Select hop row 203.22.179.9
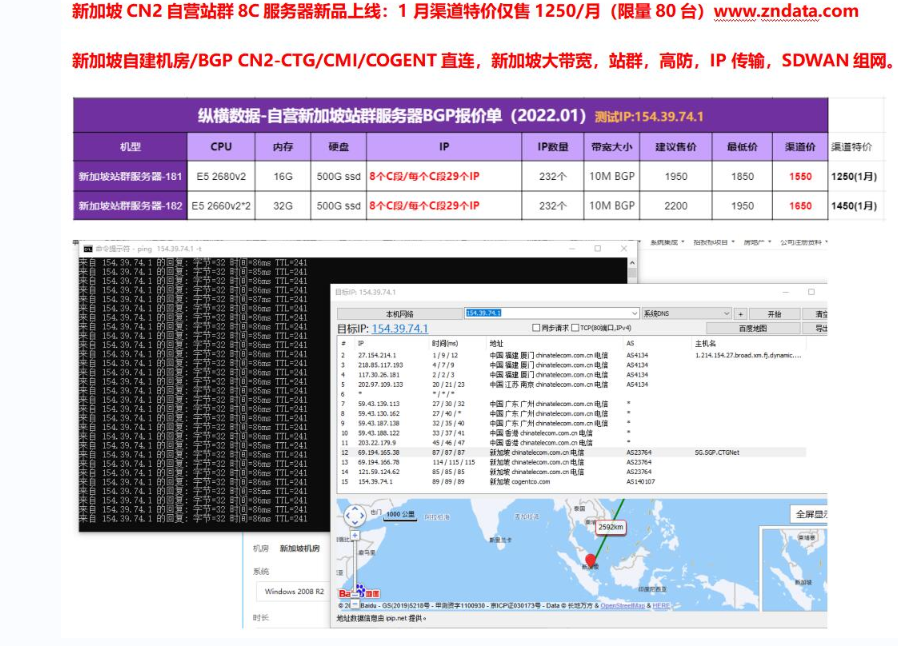This screenshot has width=898, height=646. [571, 443]
